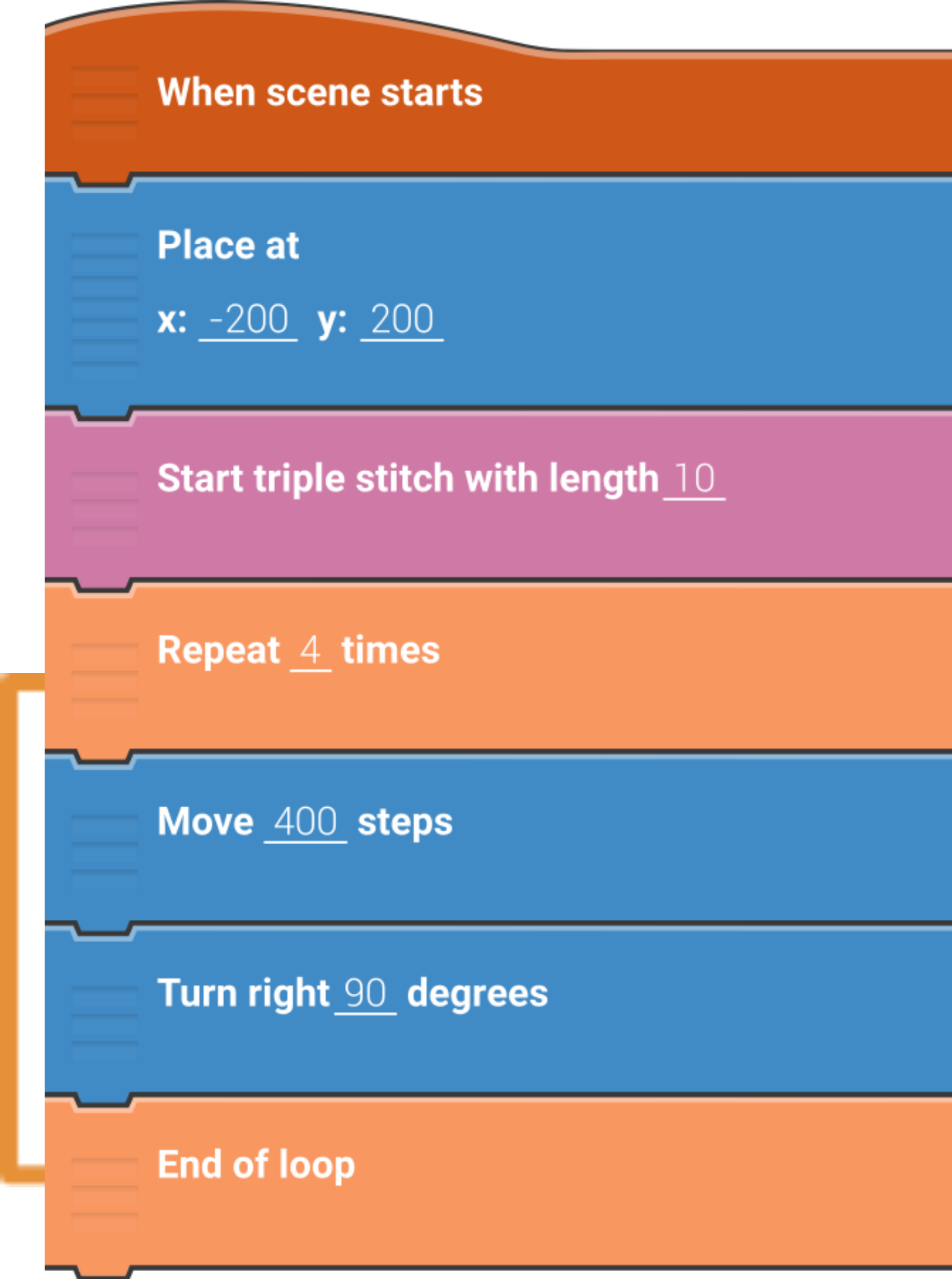Edit the x value -200 field
This screenshot has height=1279, width=952.
coord(248,320)
